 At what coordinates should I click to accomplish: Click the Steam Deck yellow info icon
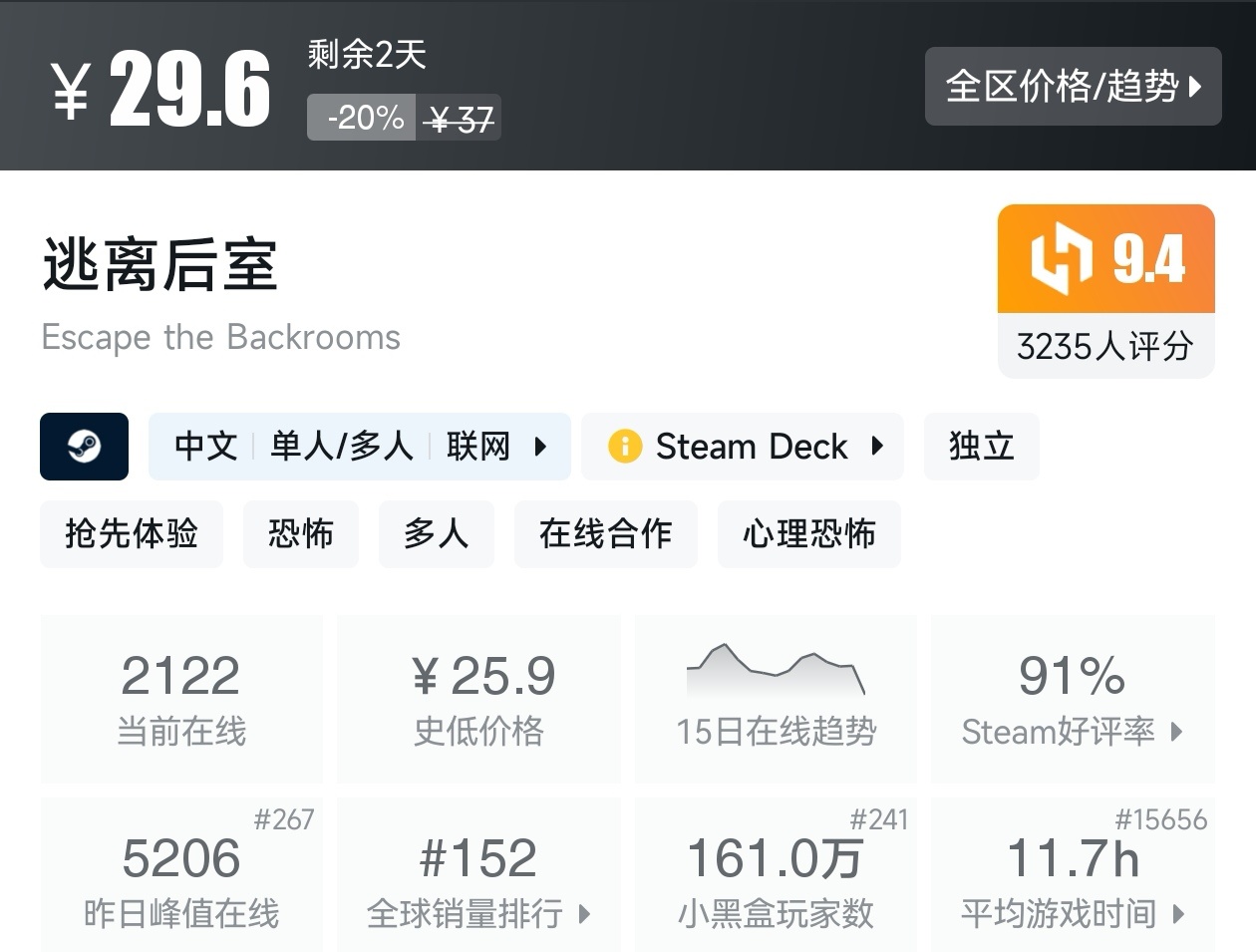624,446
